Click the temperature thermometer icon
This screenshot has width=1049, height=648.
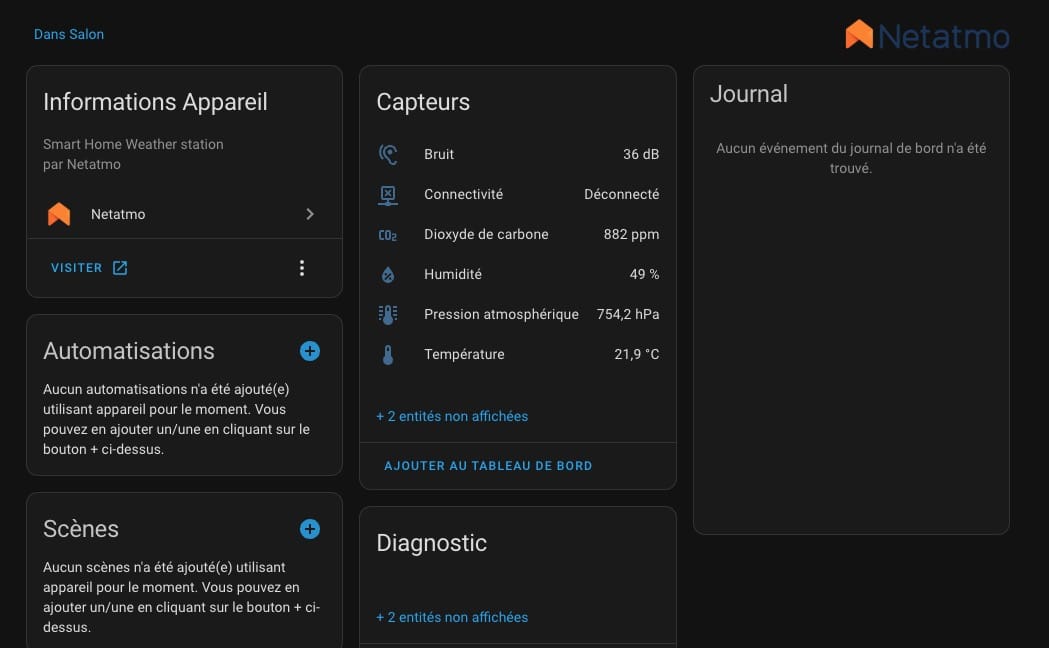point(388,354)
